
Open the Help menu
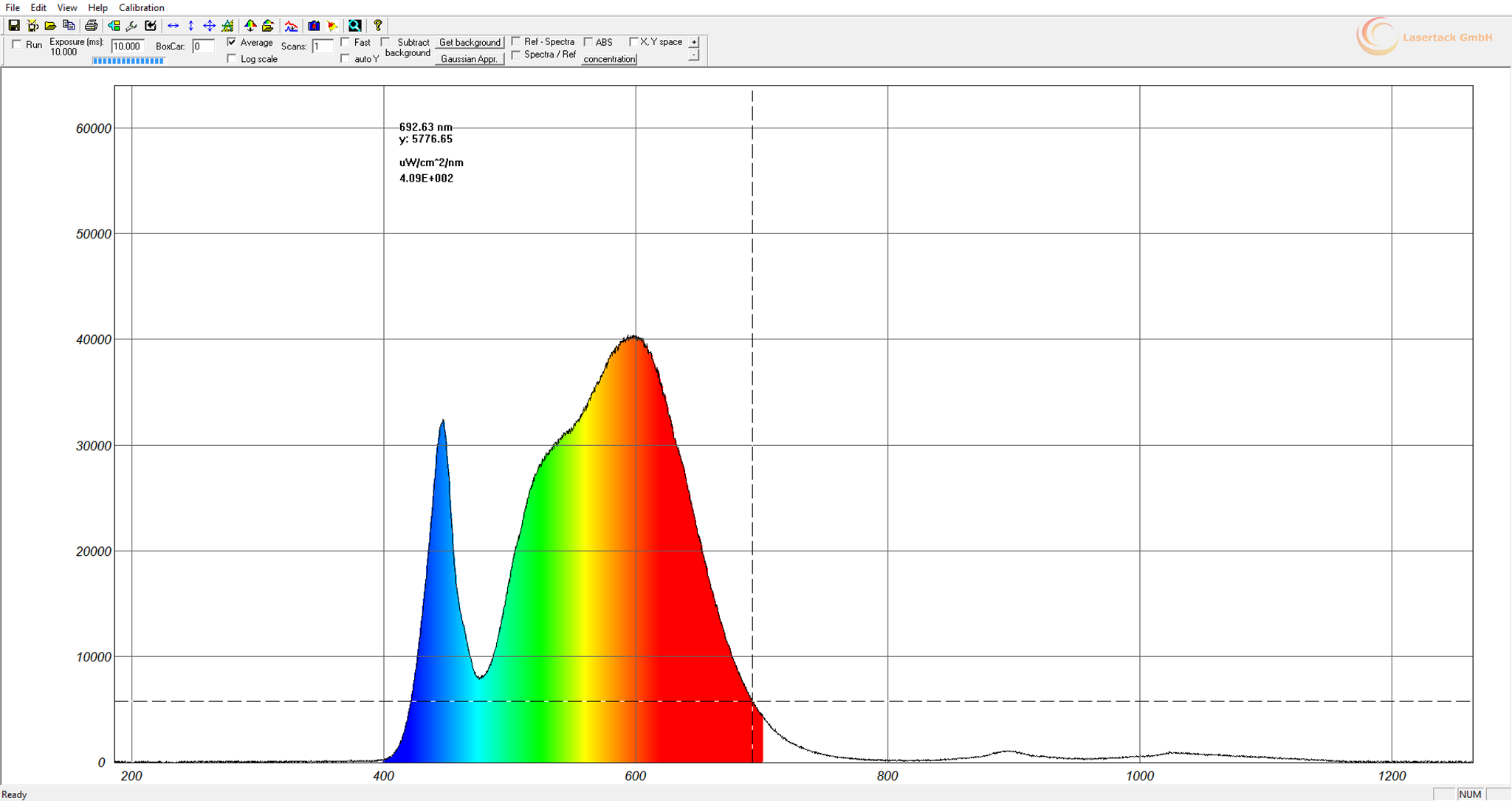point(97,7)
